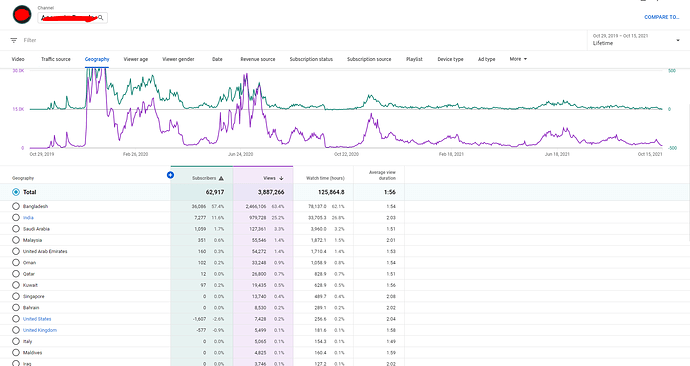The width and height of the screenshot is (690, 366).
Task: Select the Singapore radio button
Action: [x=16, y=296]
